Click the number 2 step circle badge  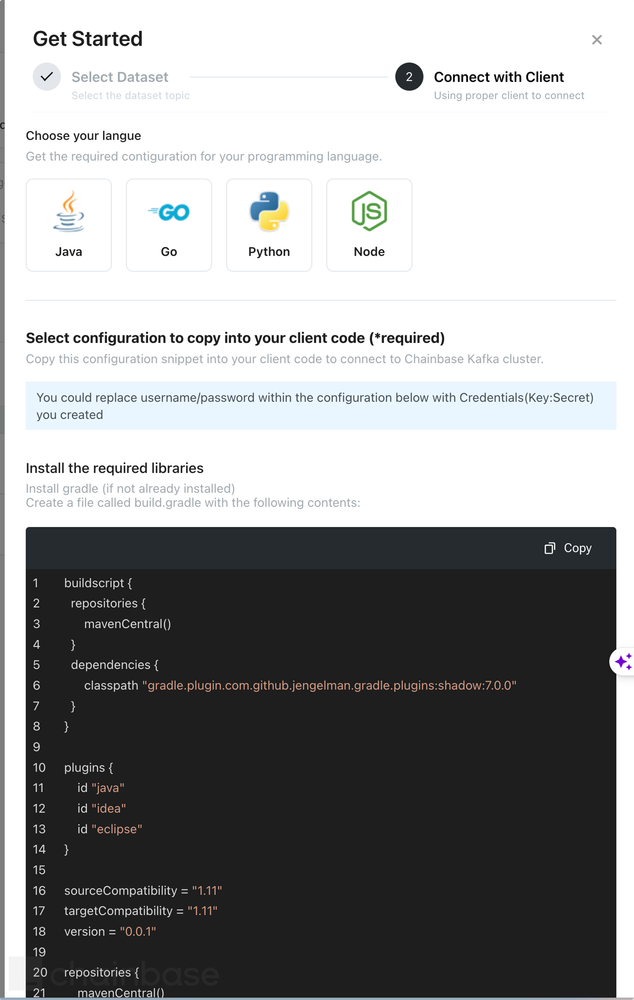click(409, 76)
